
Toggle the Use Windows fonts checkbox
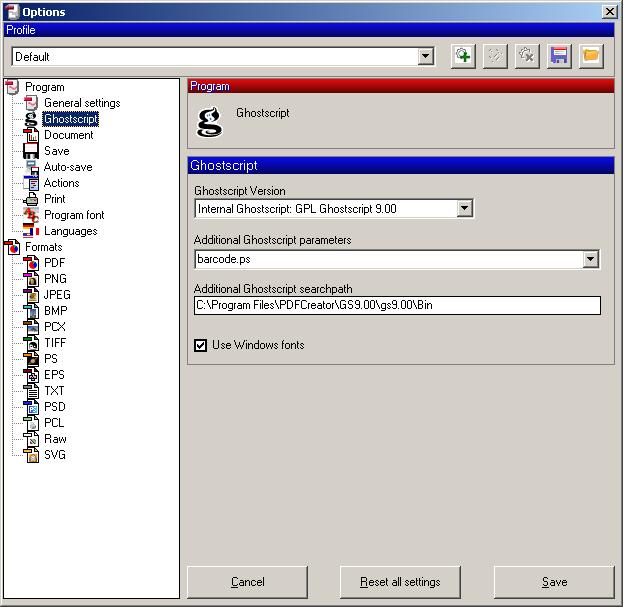pyautogui.click(x=201, y=345)
